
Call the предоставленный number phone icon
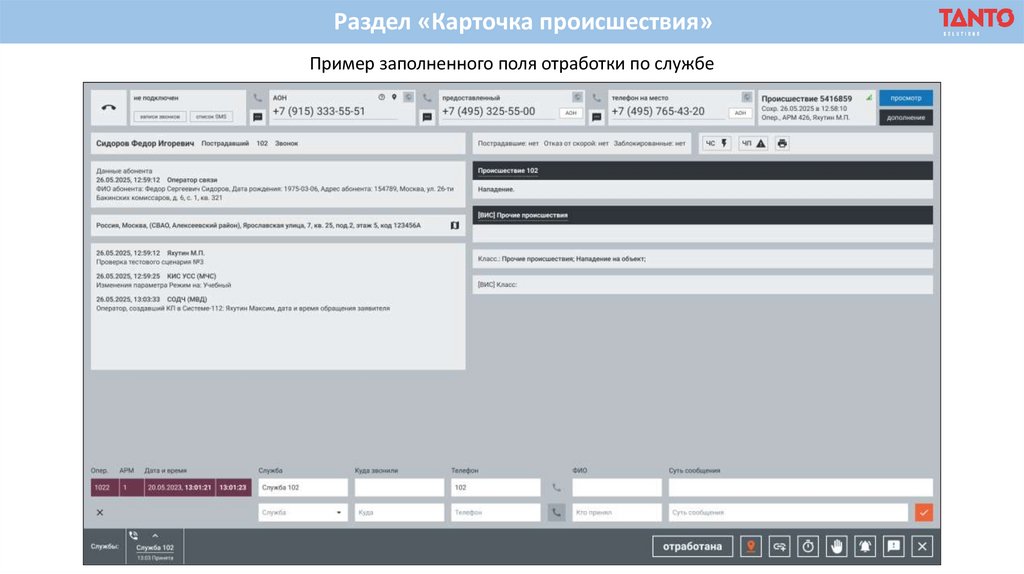click(x=427, y=98)
